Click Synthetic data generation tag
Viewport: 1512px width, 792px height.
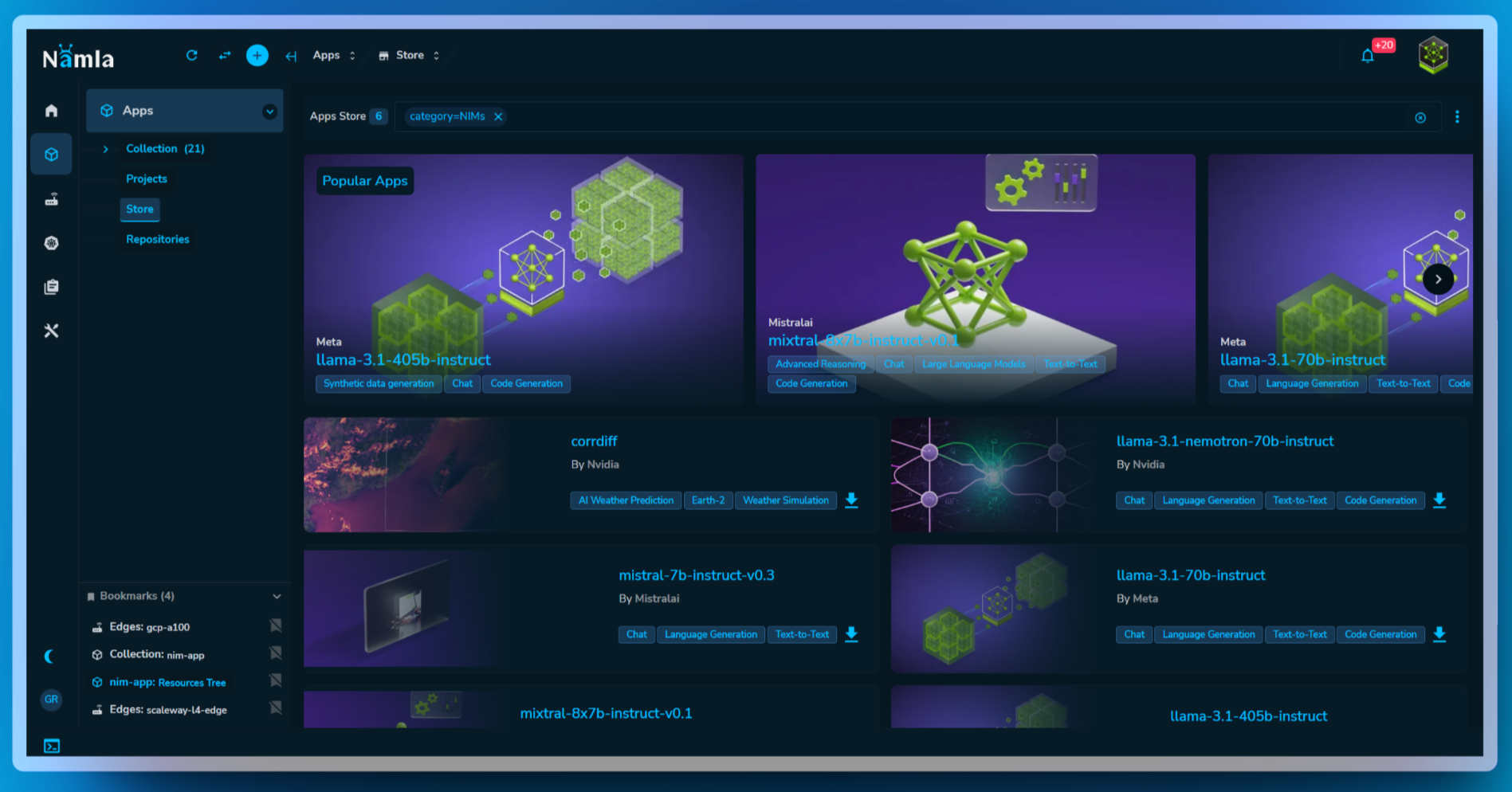(379, 383)
